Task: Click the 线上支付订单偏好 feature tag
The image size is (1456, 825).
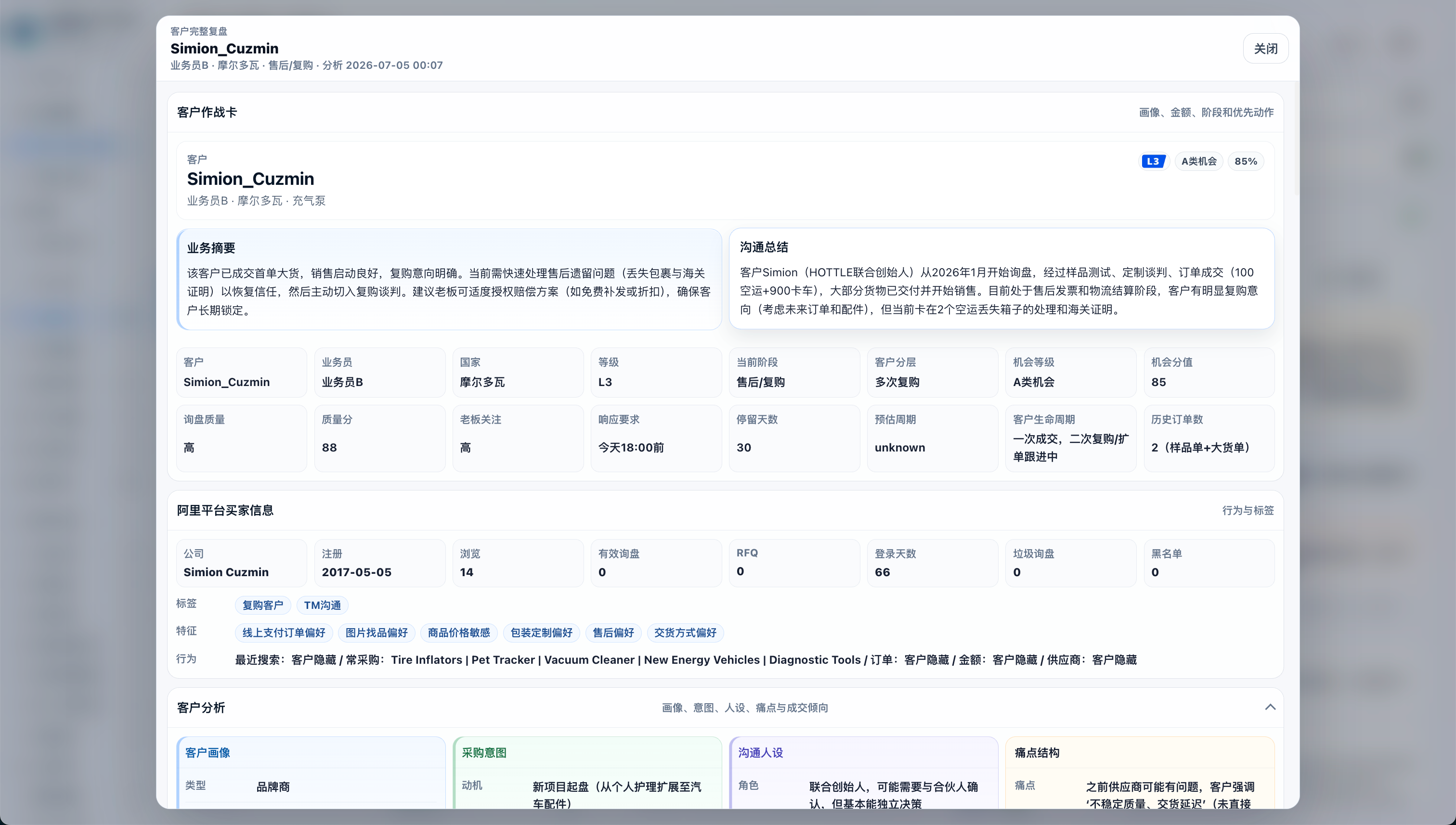Action: coord(284,632)
